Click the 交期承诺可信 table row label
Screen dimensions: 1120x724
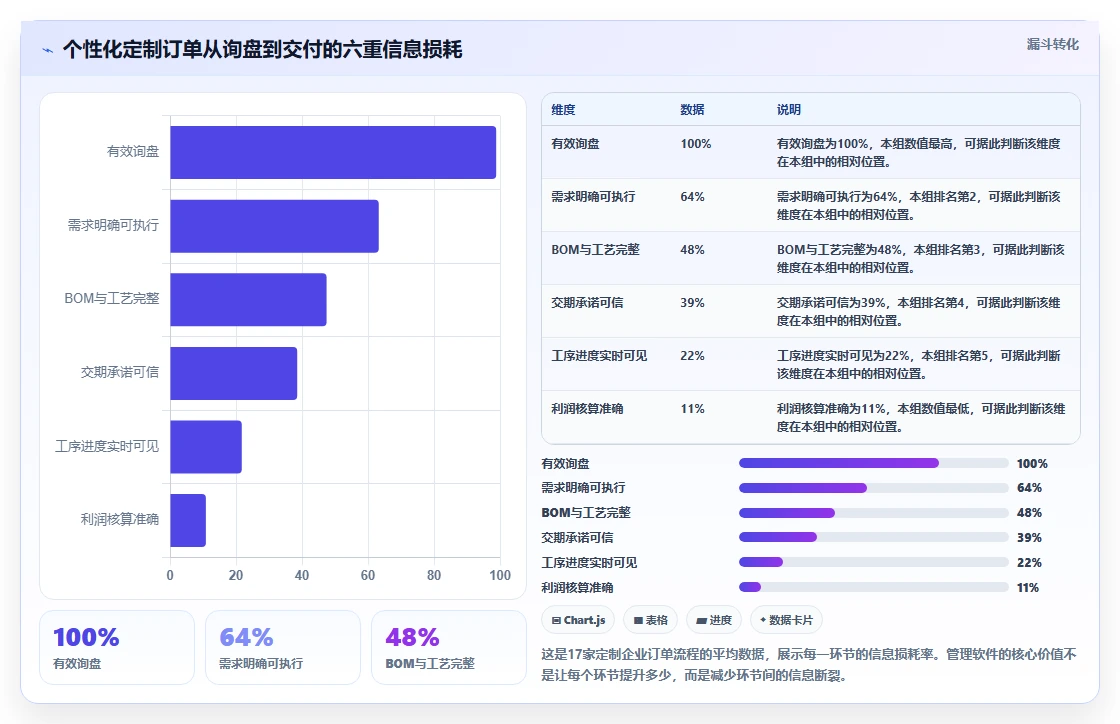587,302
